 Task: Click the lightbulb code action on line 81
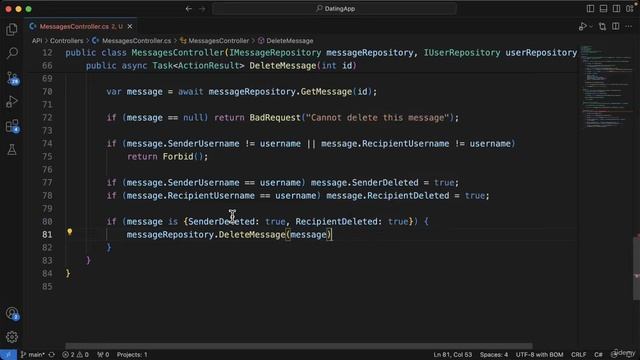pos(70,232)
